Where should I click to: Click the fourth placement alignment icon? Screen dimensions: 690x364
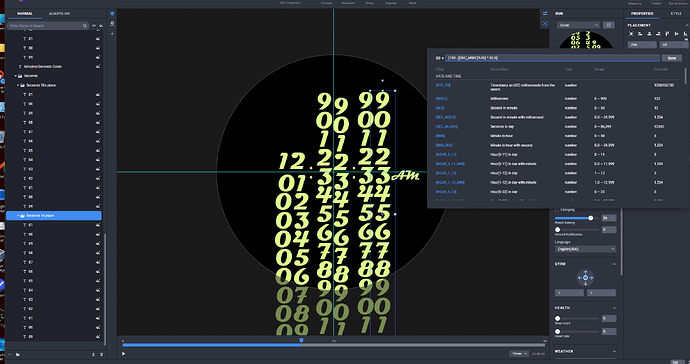(x=658, y=34)
